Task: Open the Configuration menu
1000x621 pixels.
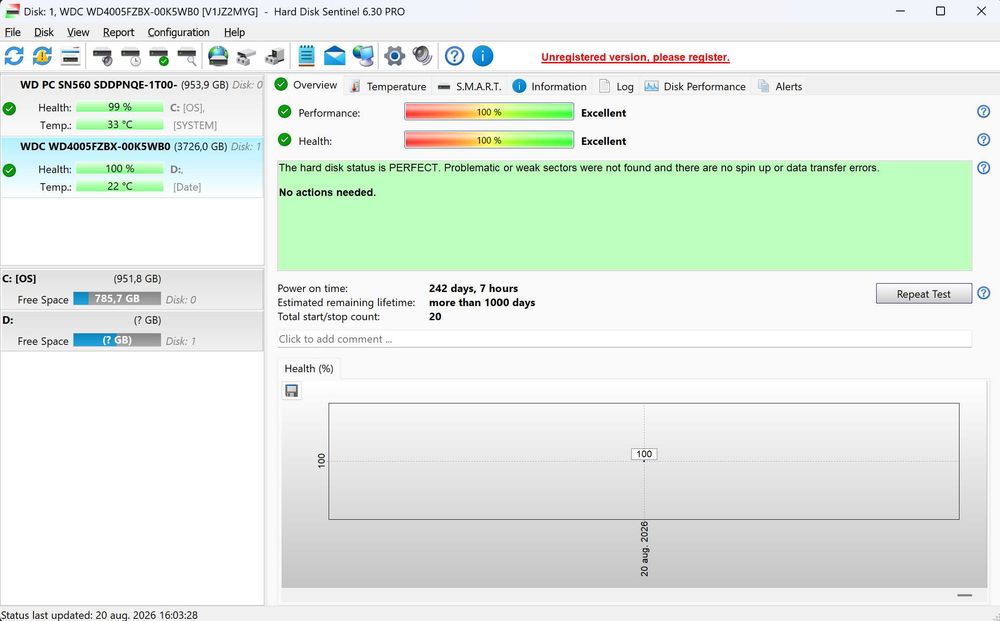Action: click(179, 32)
